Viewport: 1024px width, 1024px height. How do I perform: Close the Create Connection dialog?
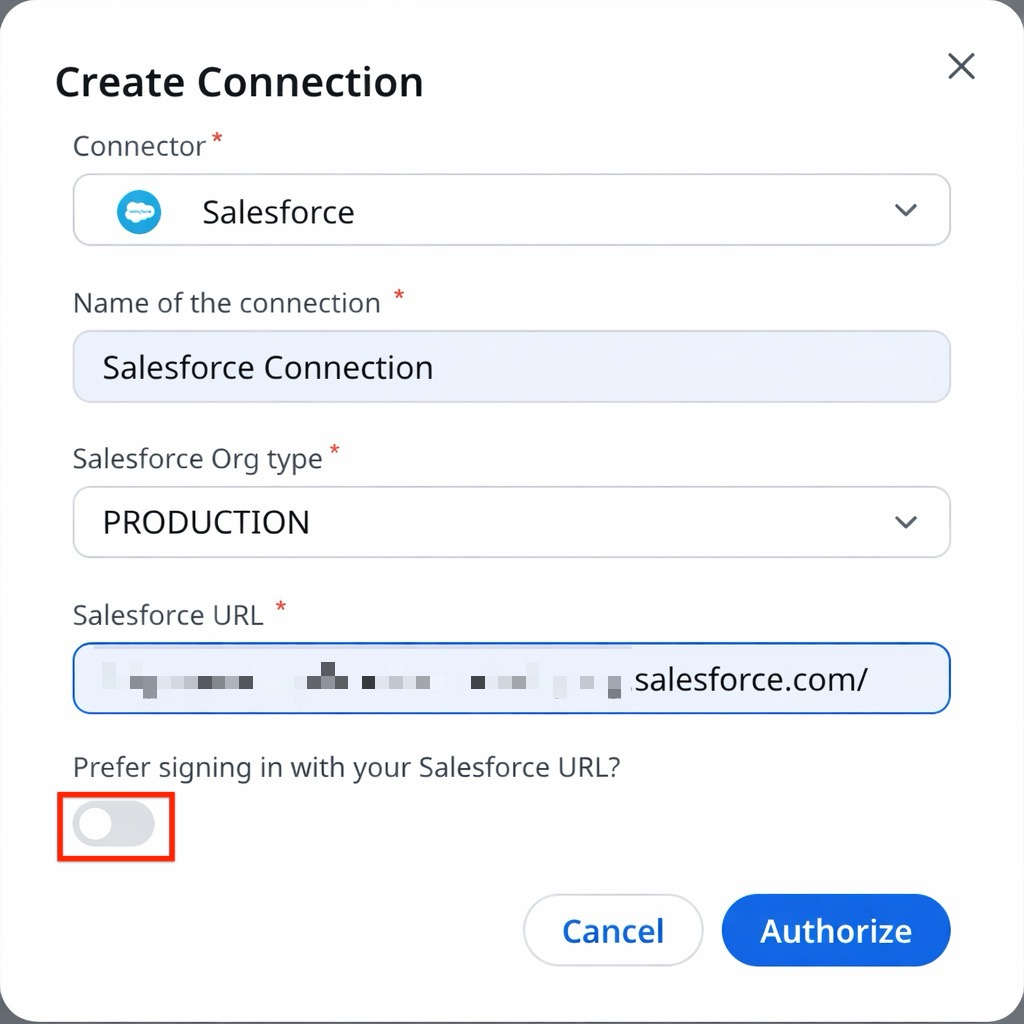(x=961, y=67)
